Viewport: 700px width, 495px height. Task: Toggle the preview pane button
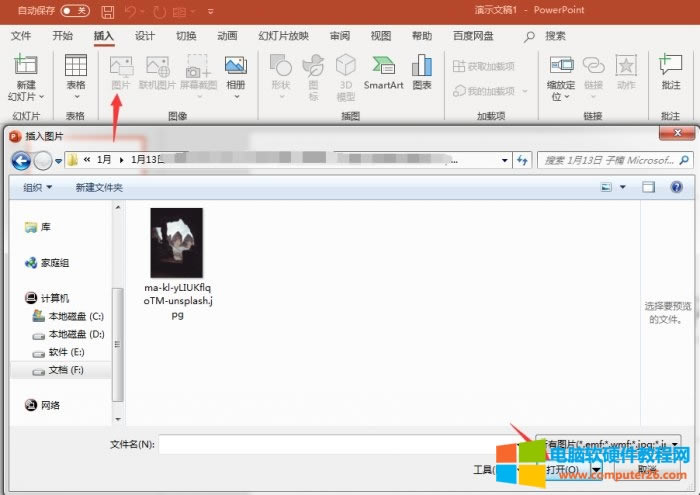648,187
